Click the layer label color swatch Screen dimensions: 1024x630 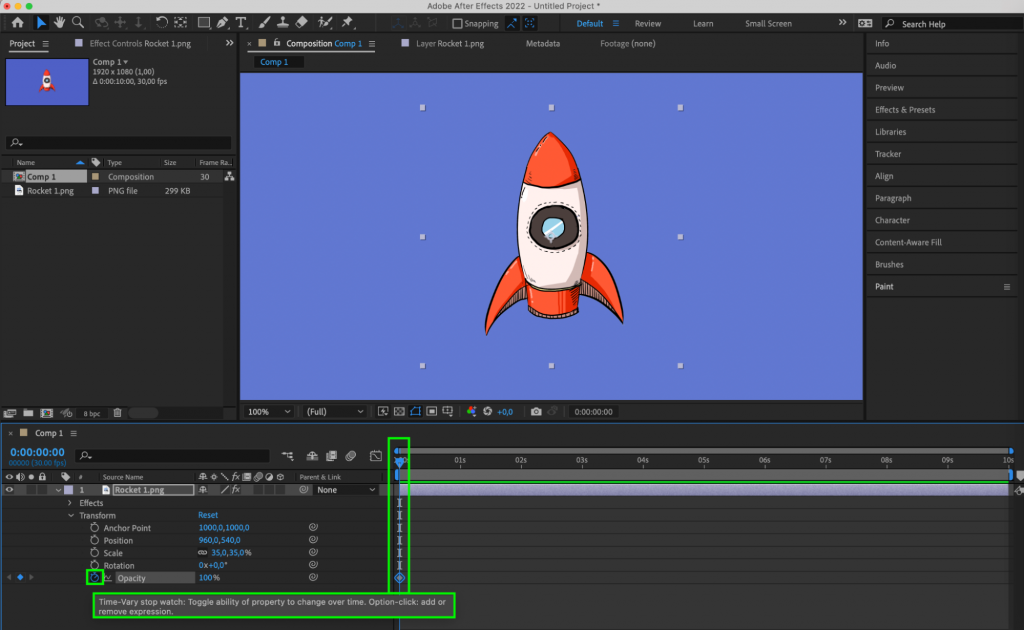(67, 490)
